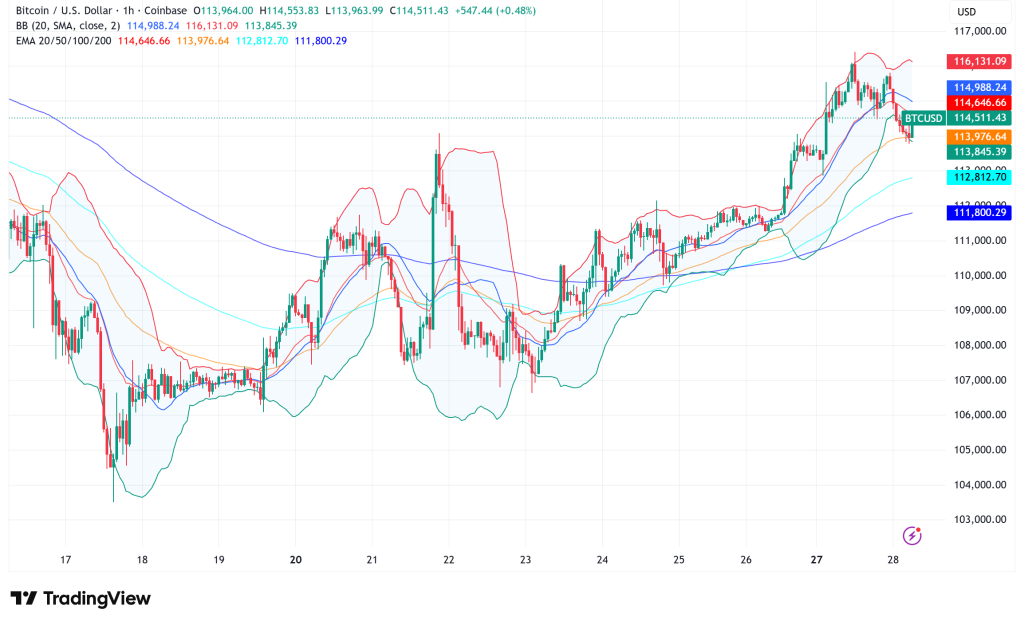
Task: Click the dark blue 111,800.29 price label
Action: 980,212
